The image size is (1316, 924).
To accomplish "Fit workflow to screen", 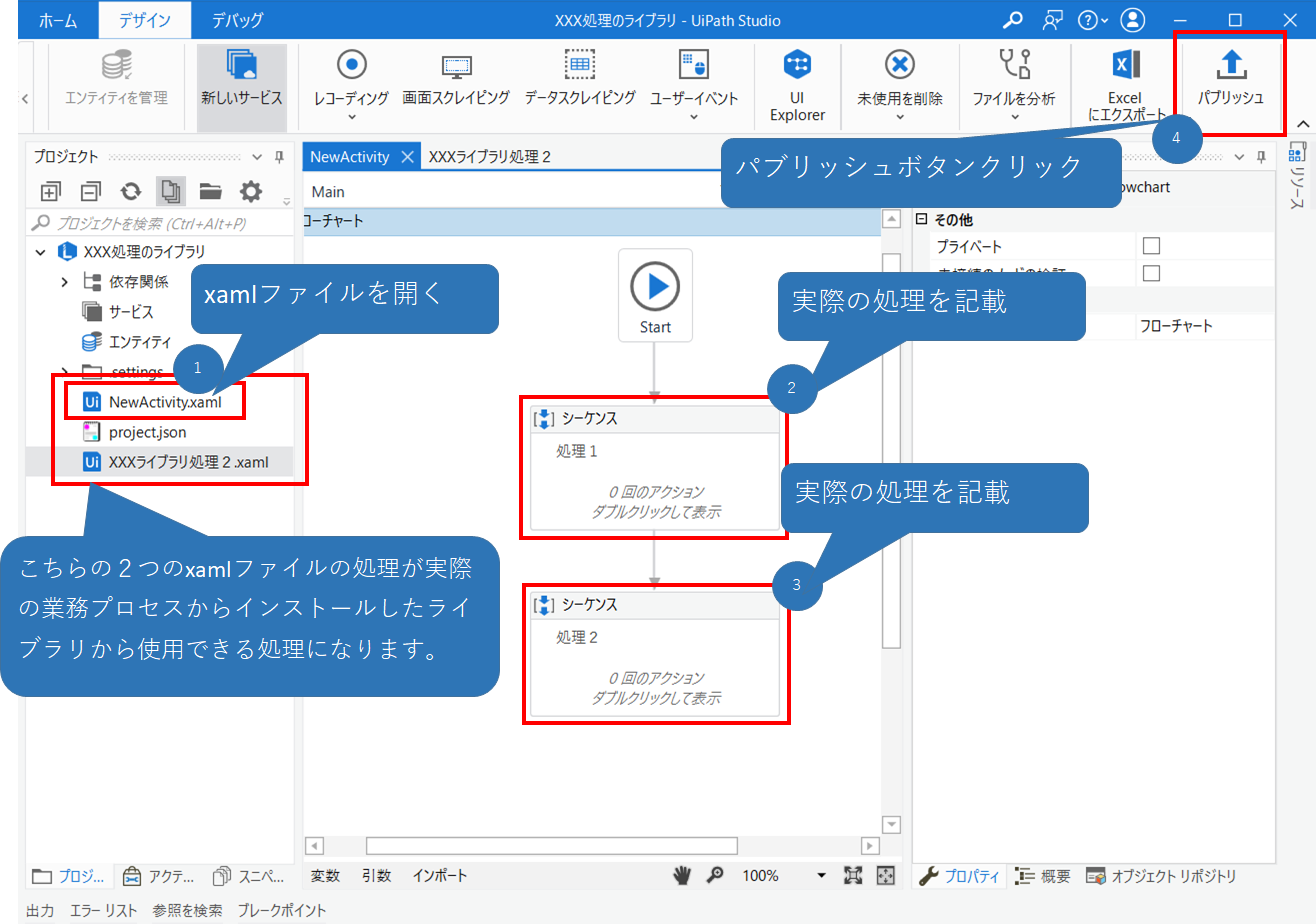I will 853,875.
